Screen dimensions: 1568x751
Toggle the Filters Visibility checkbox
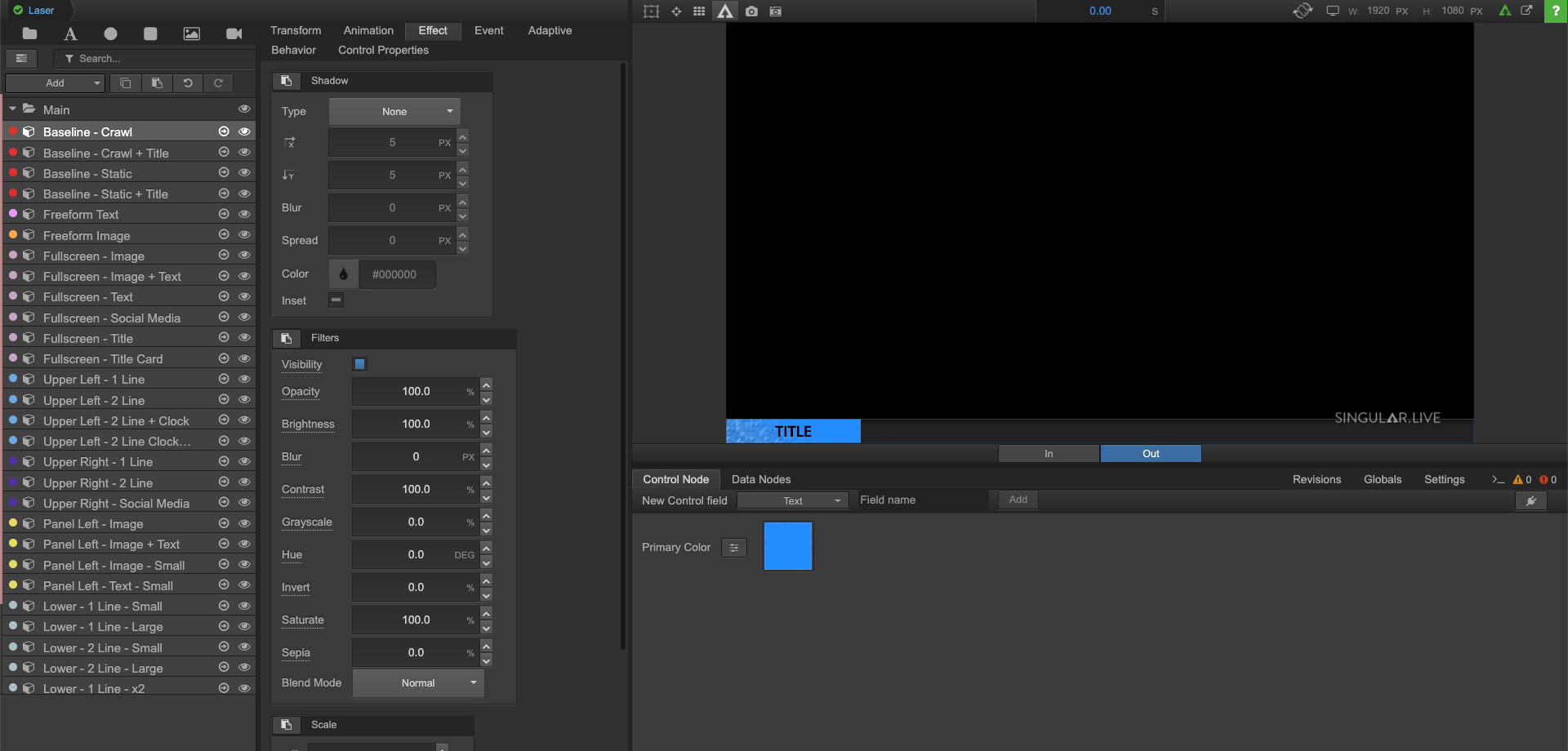click(359, 364)
